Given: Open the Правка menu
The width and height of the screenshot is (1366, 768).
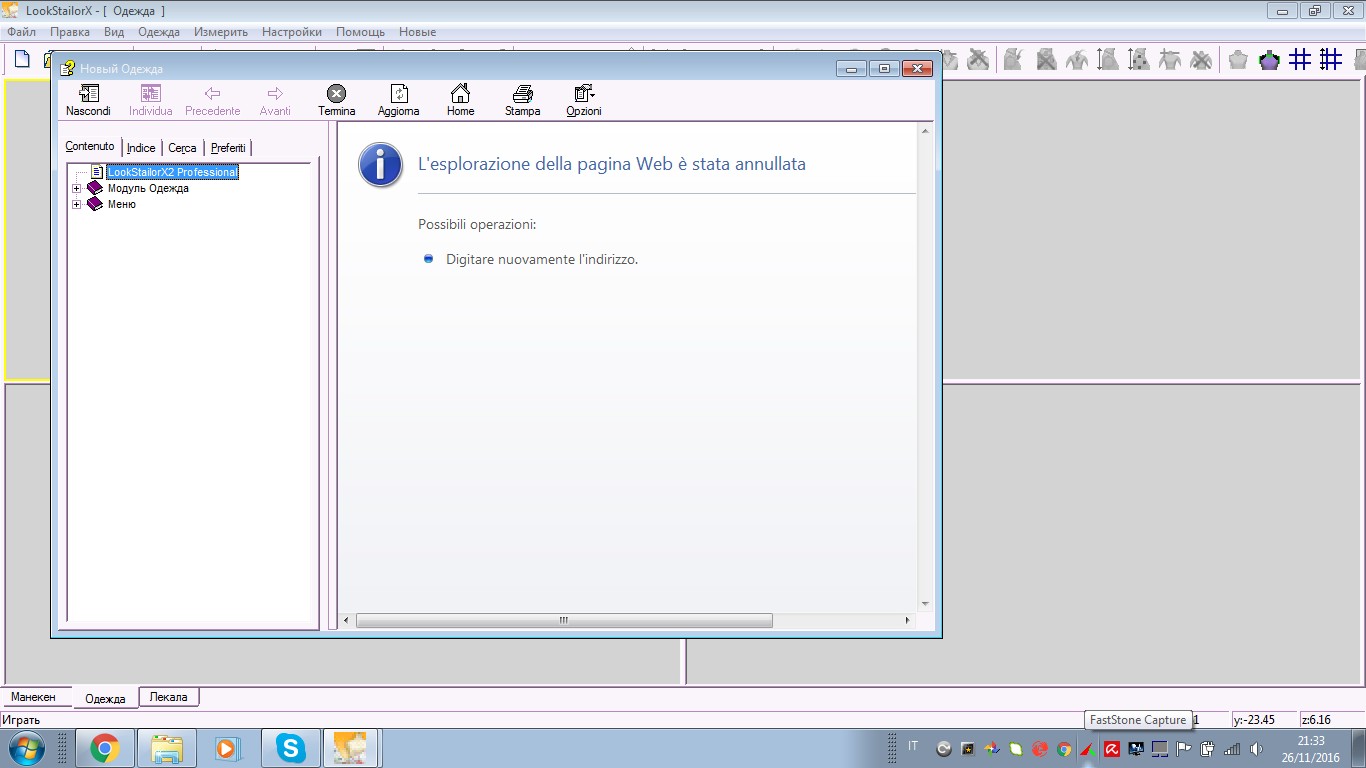Looking at the screenshot, I should 70,32.
